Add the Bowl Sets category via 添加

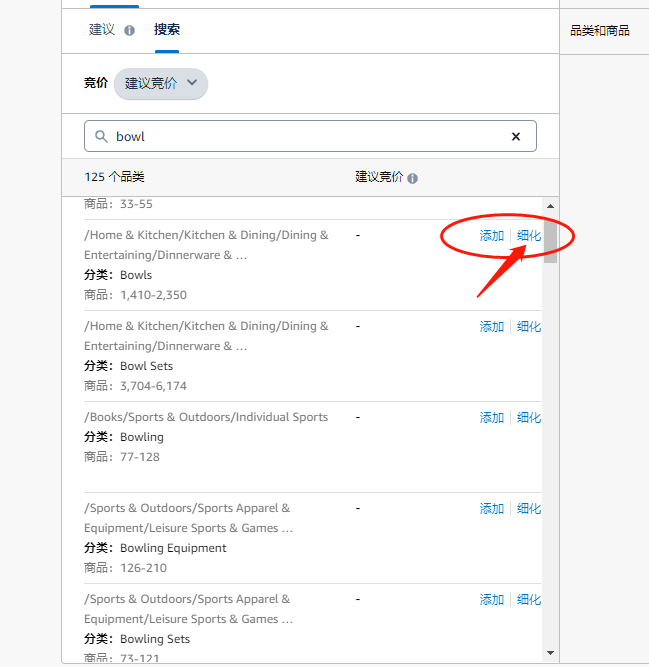[492, 327]
